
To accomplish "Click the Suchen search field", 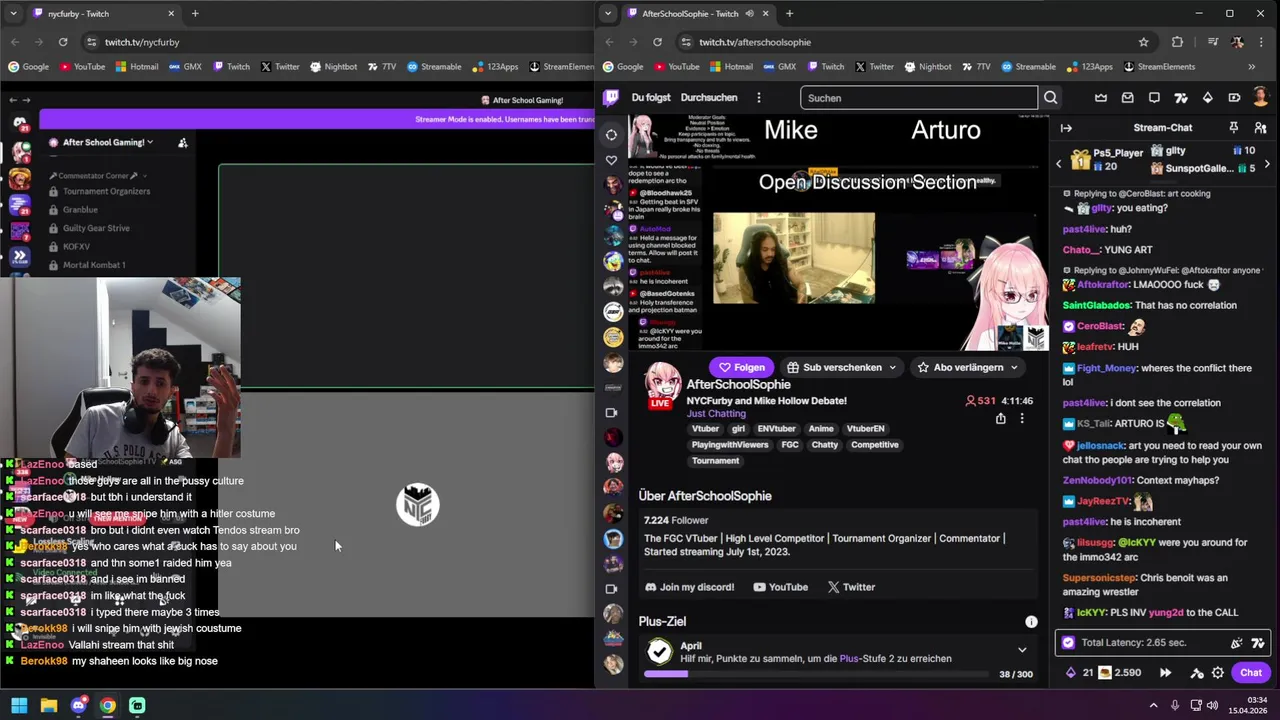I will coord(919,98).
